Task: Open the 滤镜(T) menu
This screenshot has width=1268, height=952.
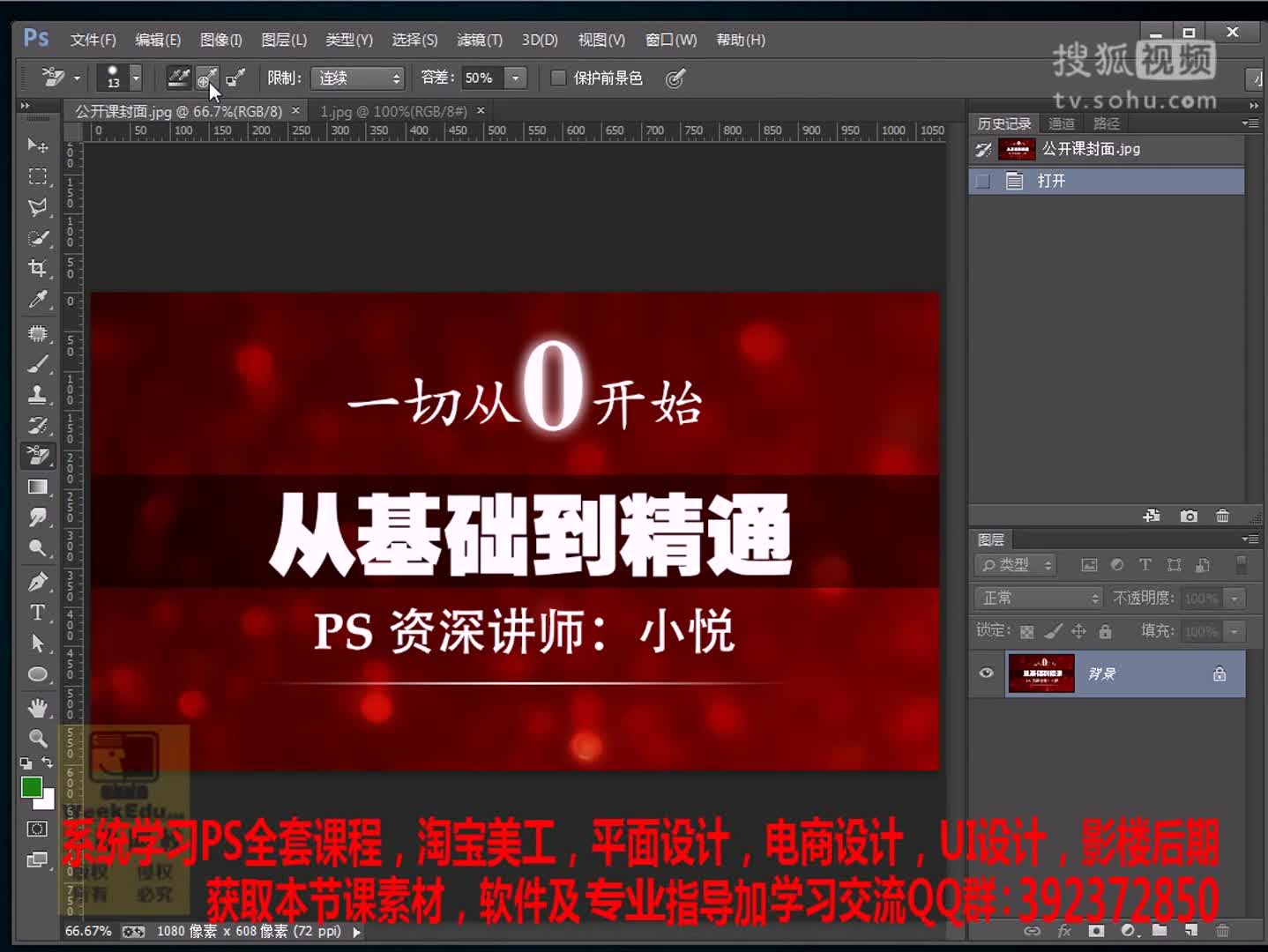Action: [x=479, y=40]
